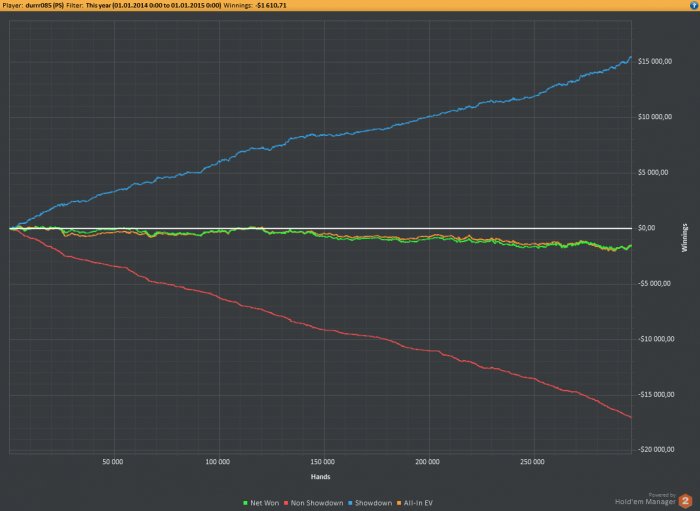Click the 'Hands' x-axis title

(321, 477)
